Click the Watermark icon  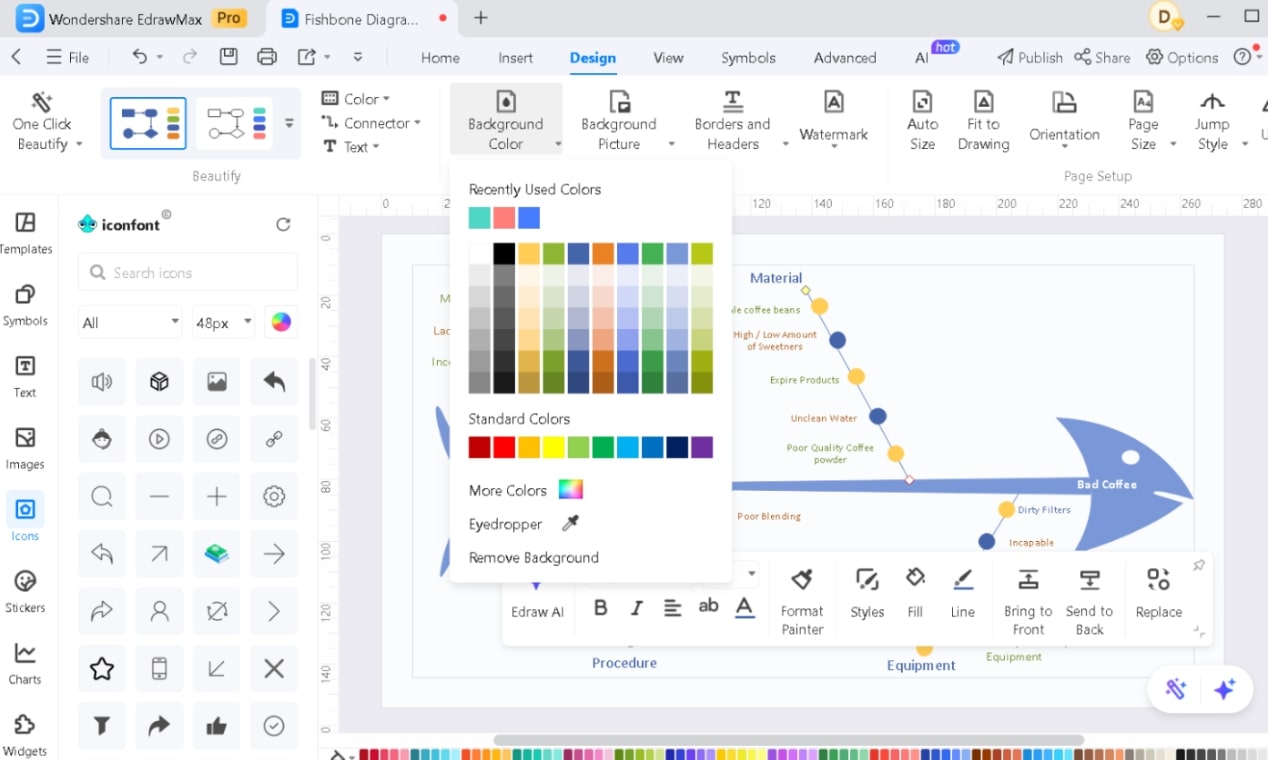833,102
